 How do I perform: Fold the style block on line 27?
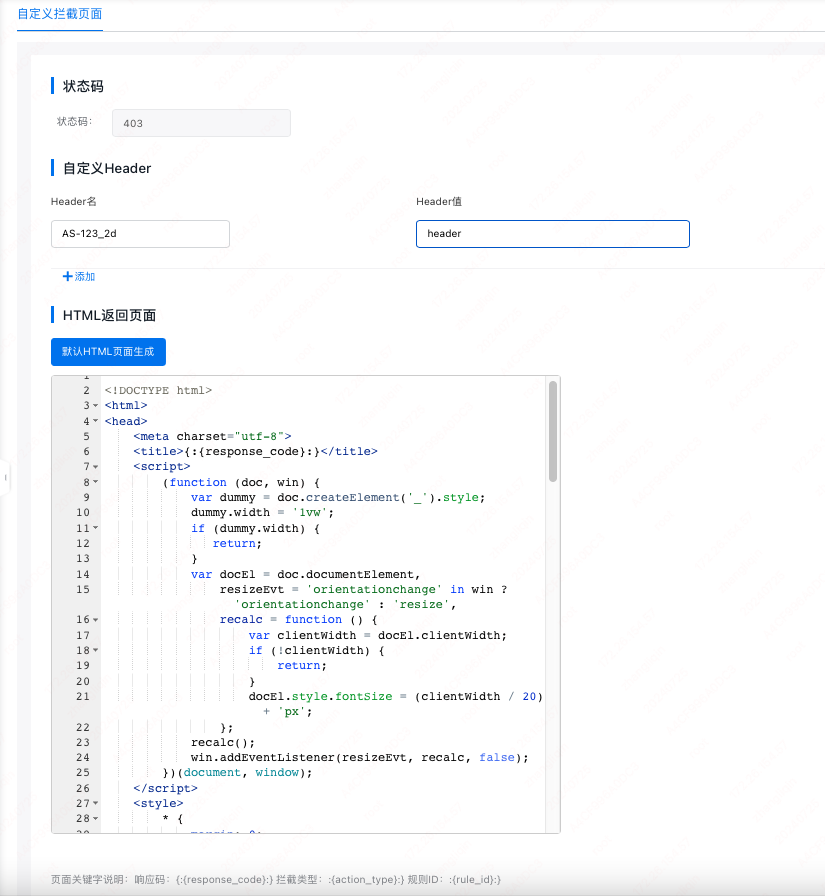[x=95, y=803]
